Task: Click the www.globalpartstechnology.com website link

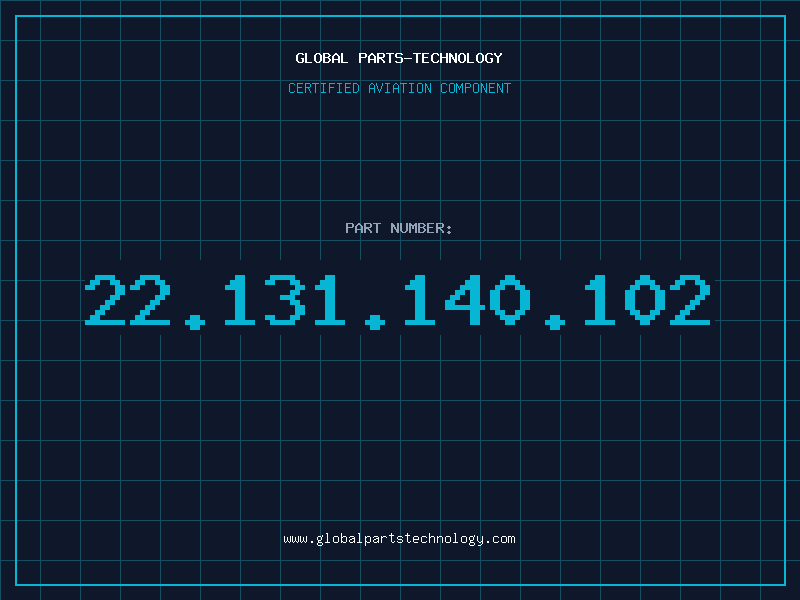Action: [x=399, y=539]
